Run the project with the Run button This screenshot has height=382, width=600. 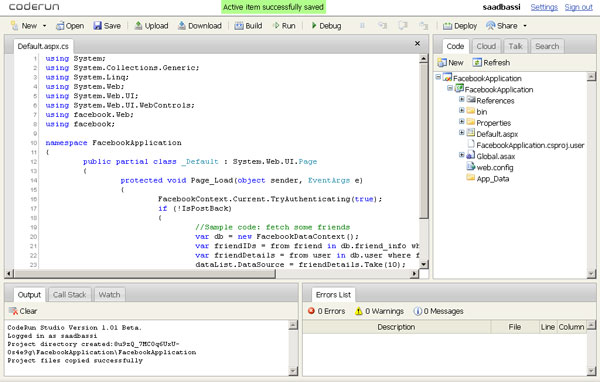[284, 26]
